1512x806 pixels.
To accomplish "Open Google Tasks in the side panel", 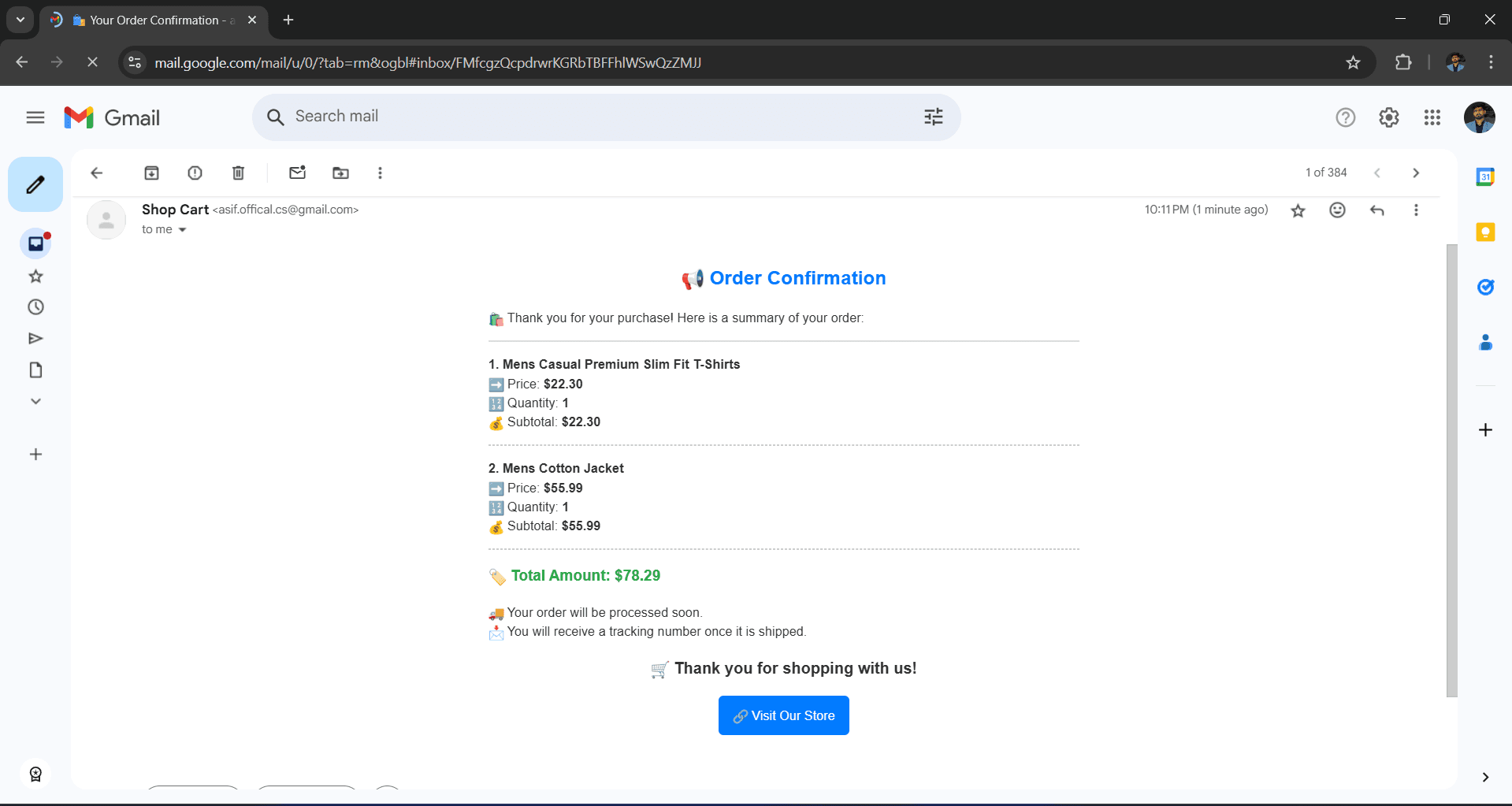I will (x=1485, y=287).
